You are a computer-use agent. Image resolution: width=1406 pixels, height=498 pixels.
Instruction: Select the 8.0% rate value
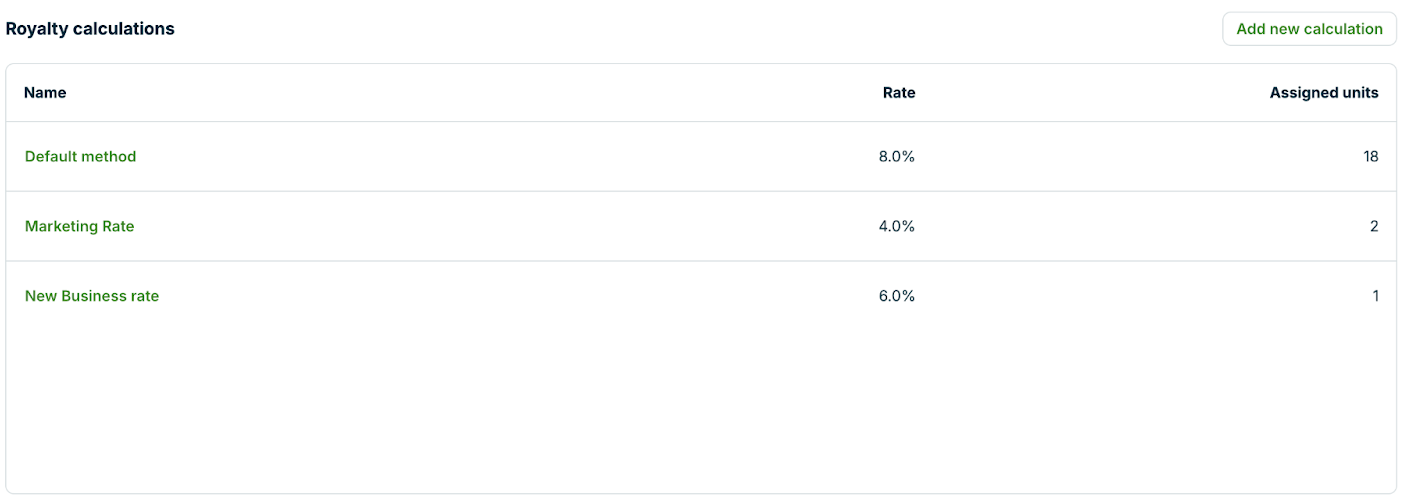896,156
